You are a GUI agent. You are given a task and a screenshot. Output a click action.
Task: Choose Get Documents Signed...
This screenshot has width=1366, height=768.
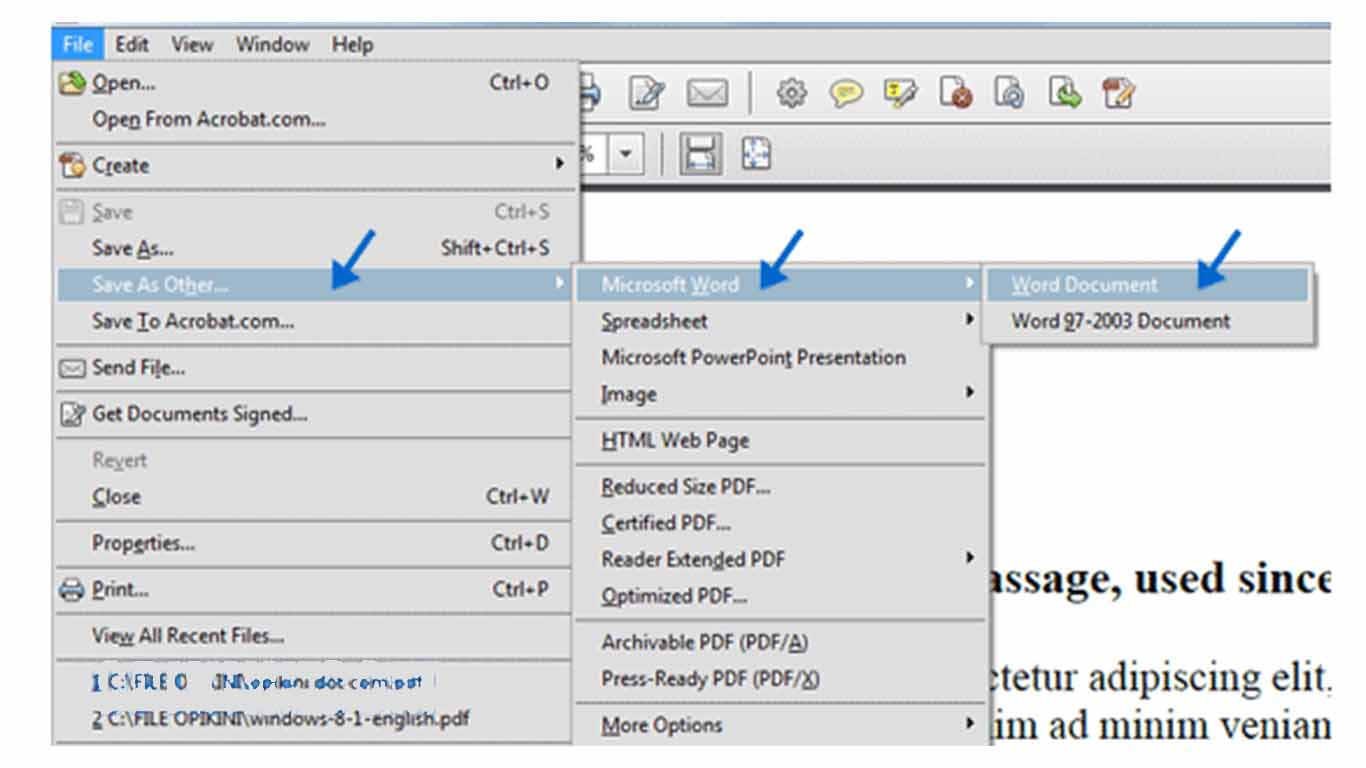316,414
